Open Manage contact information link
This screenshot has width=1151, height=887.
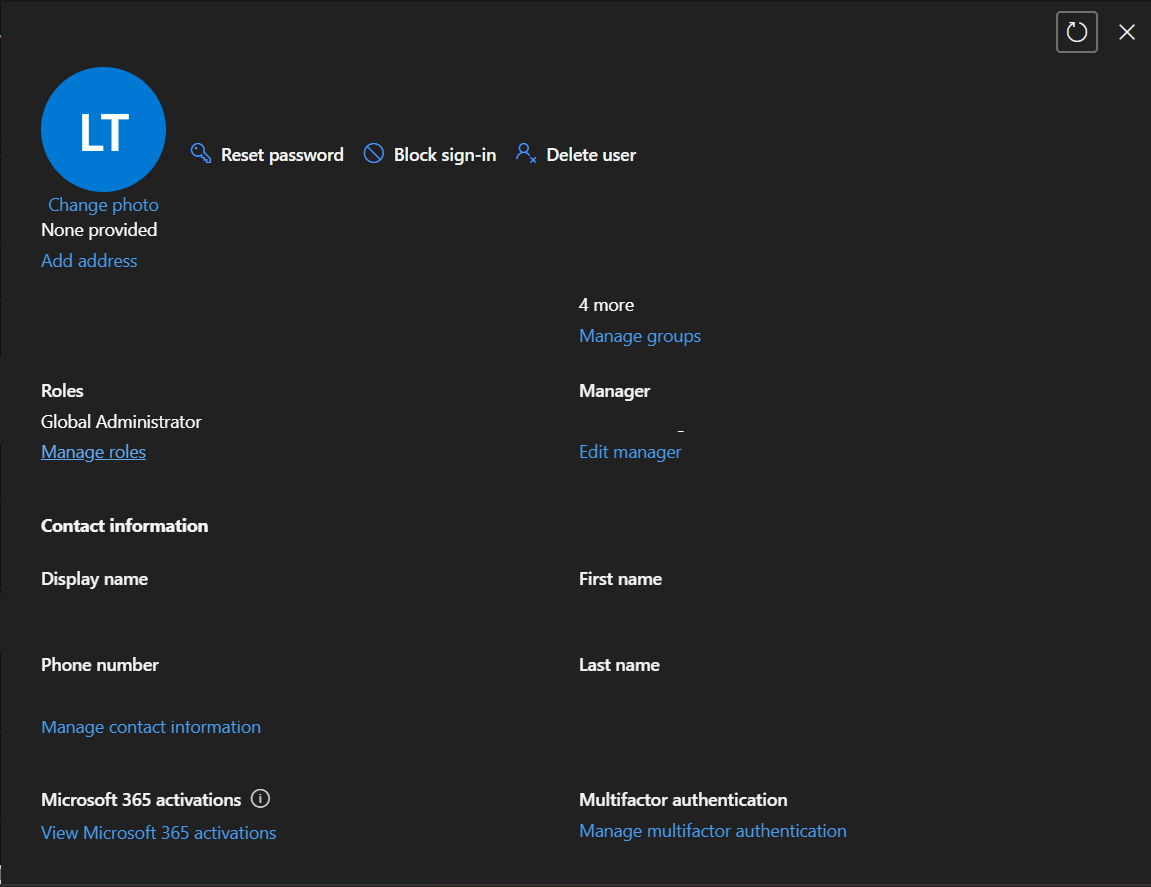(150, 727)
